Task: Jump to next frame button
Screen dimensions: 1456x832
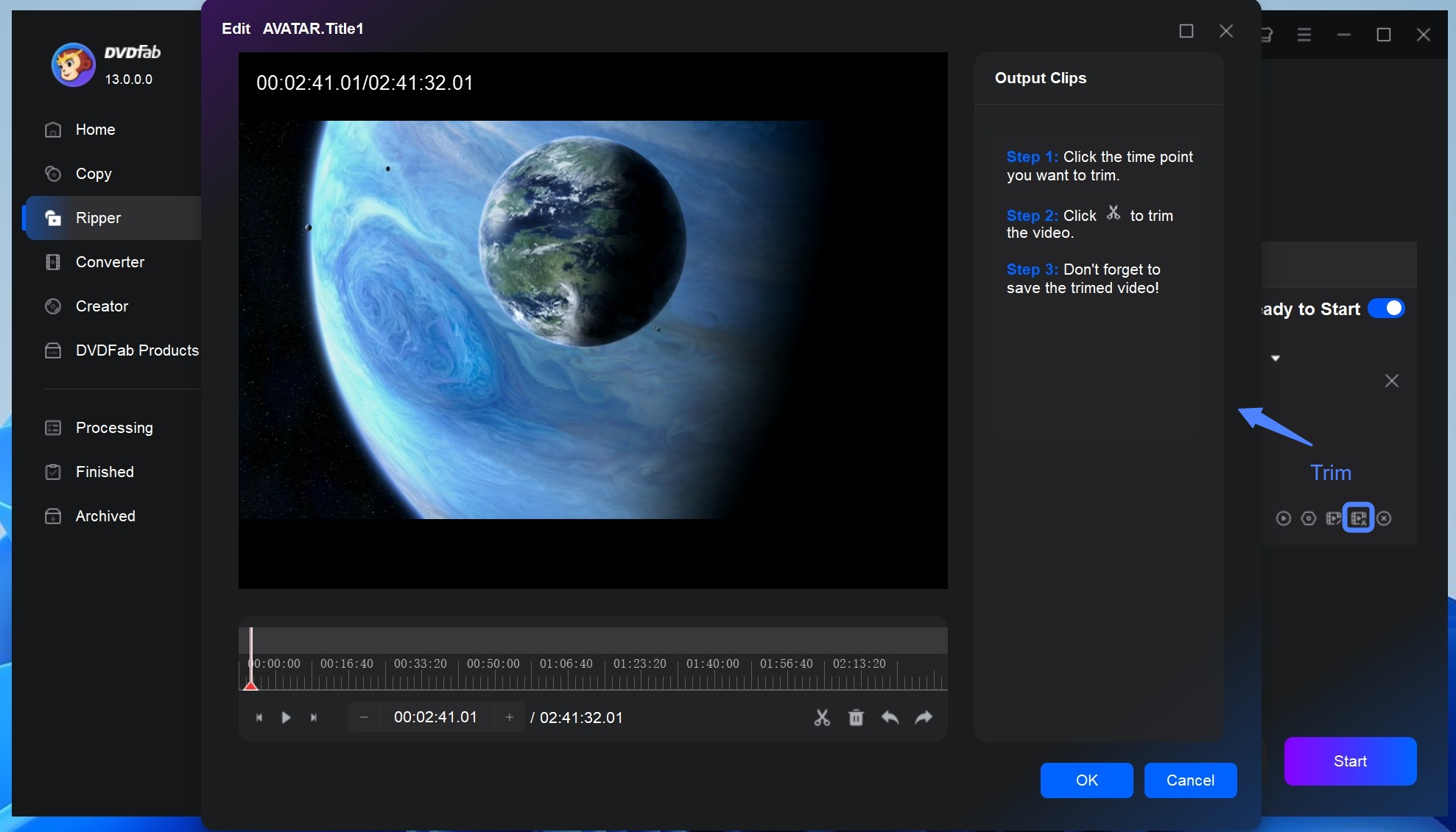Action: (x=314, y=717)
